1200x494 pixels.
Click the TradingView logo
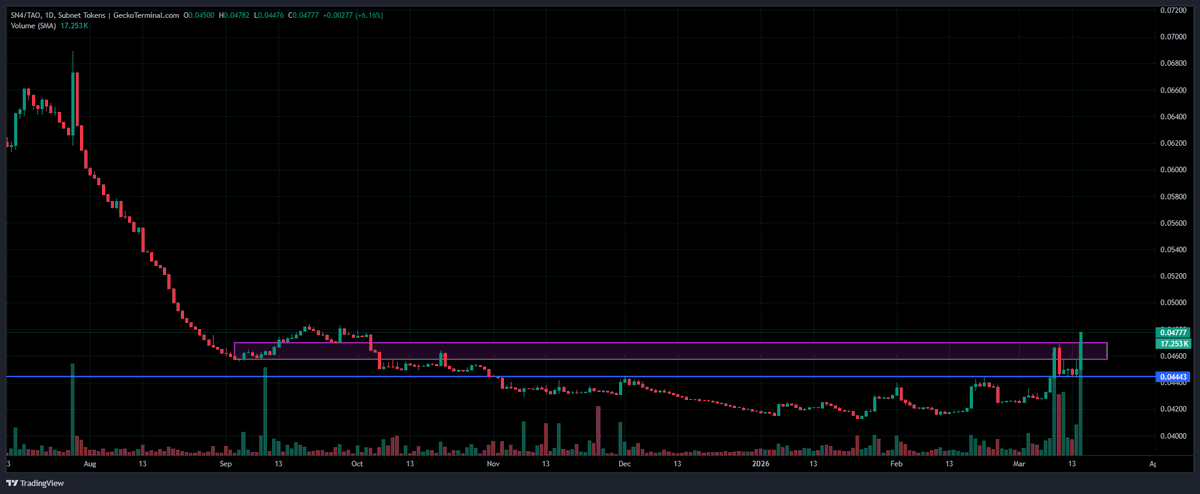point(36,482)
